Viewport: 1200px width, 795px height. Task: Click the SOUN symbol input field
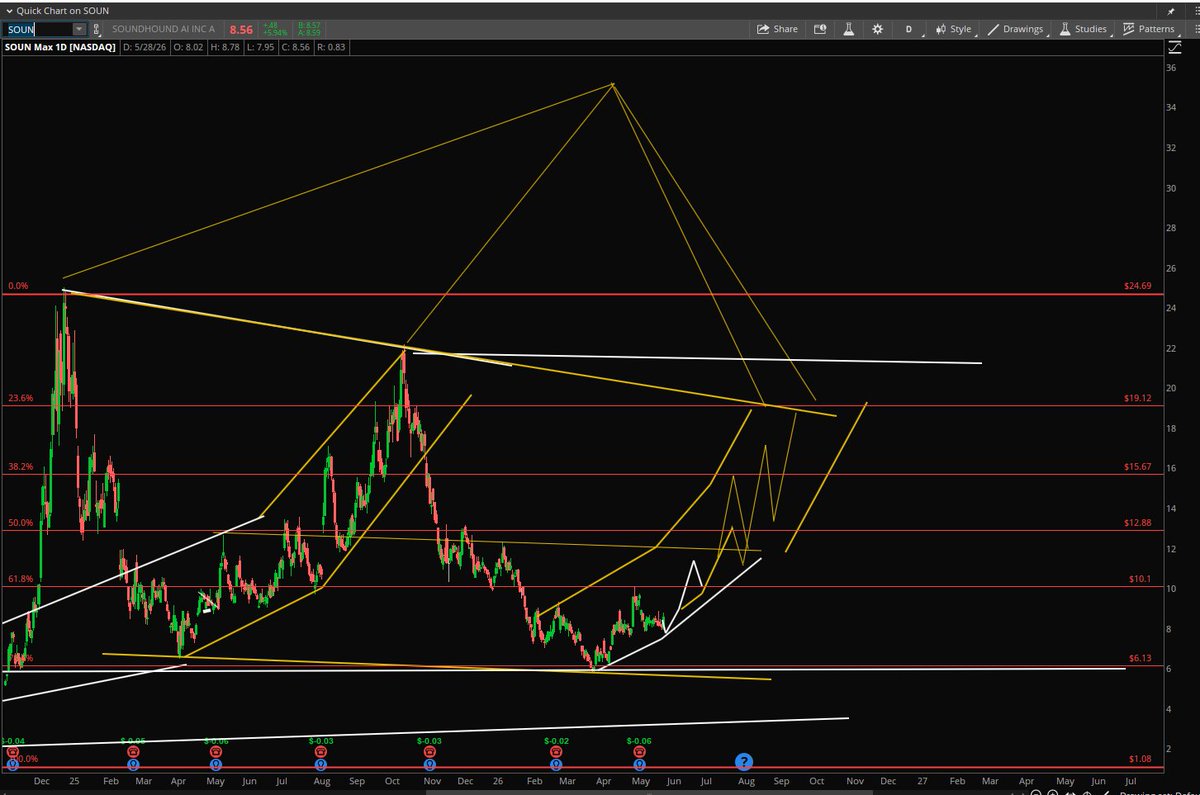tap(36, 29)
